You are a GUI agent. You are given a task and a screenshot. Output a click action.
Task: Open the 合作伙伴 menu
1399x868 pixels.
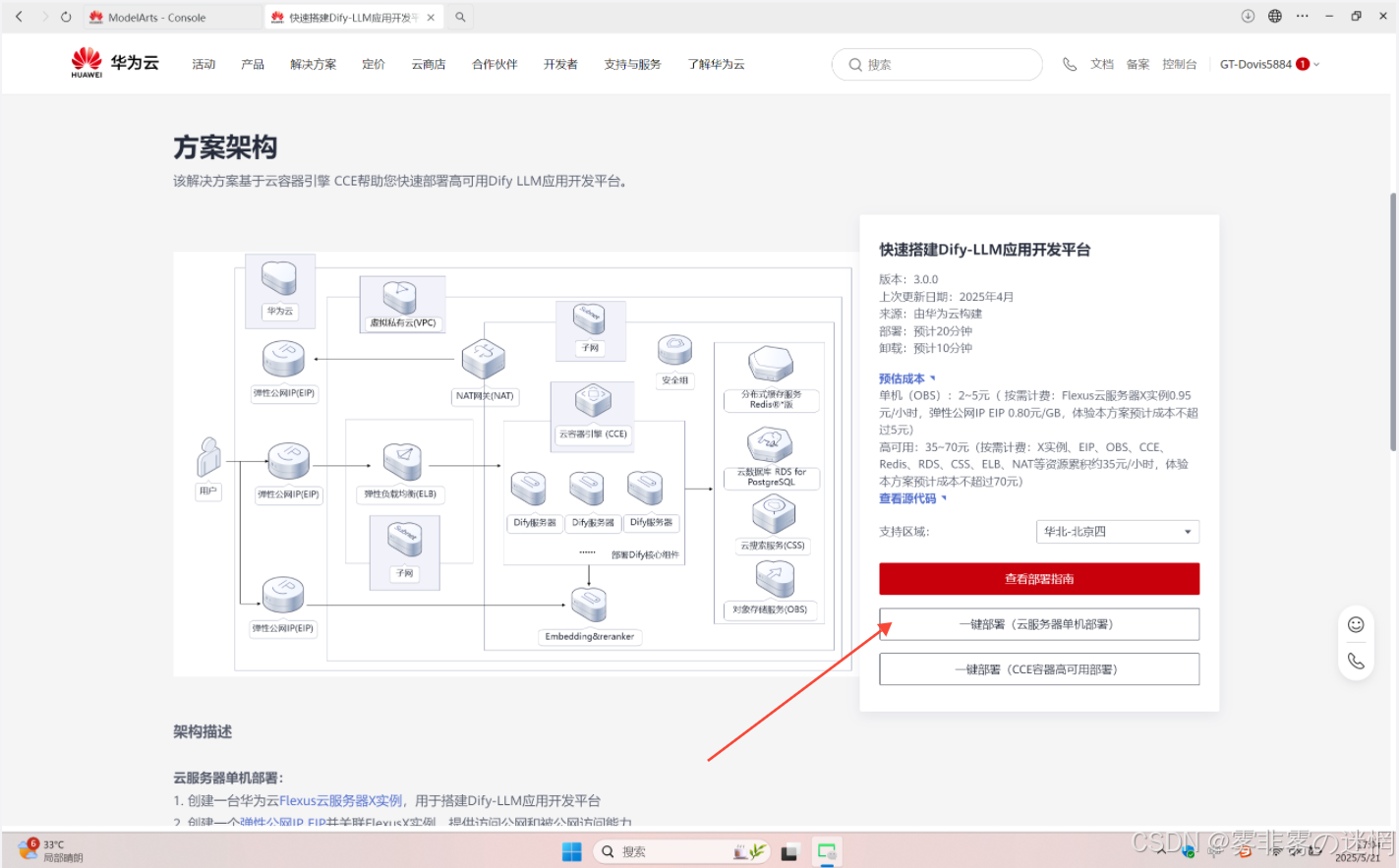tap(495, 64)
